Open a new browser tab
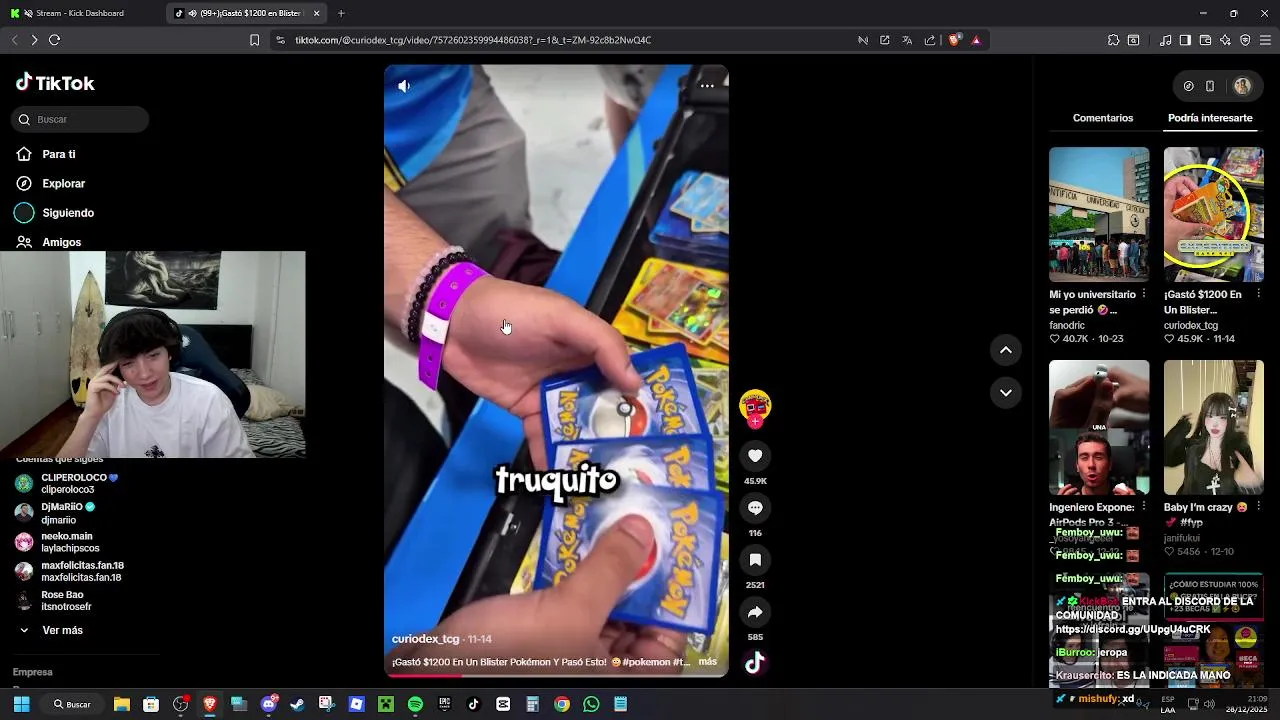This screenshot has height=720, width=1280. click(x=341, y=13)
